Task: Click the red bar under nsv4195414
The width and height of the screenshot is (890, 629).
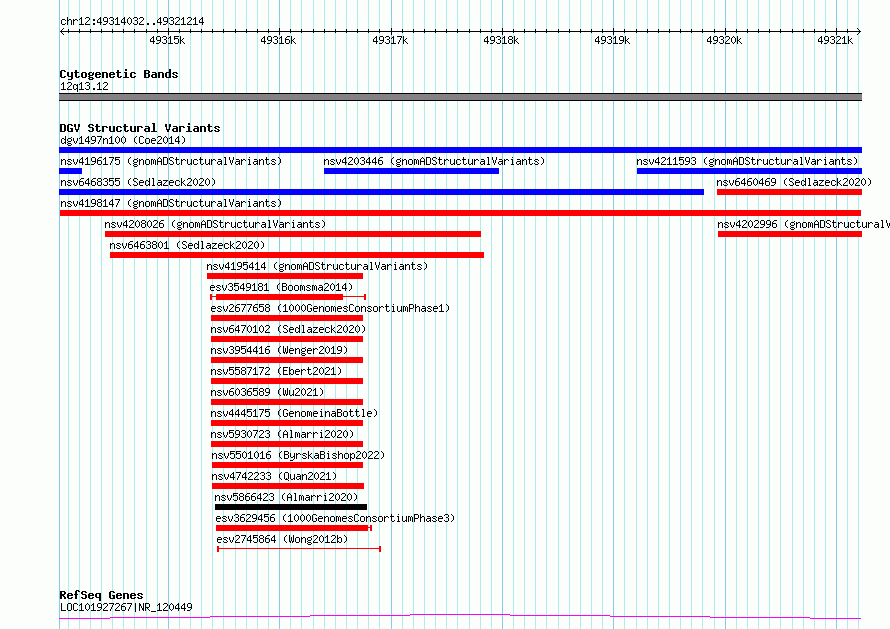Action: point(285,276)
